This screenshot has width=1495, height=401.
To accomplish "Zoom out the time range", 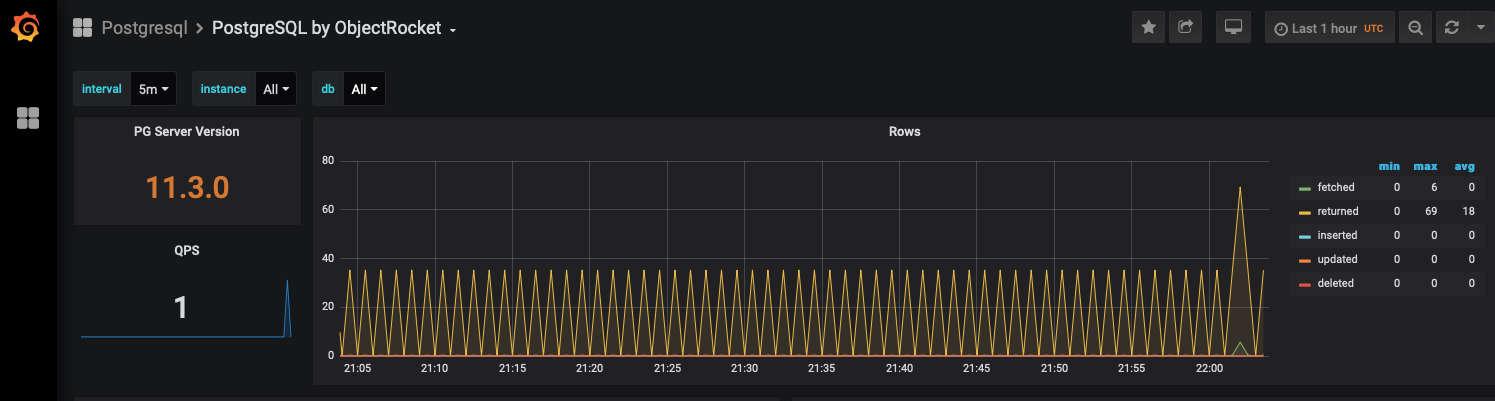I will coord(1415,28).
